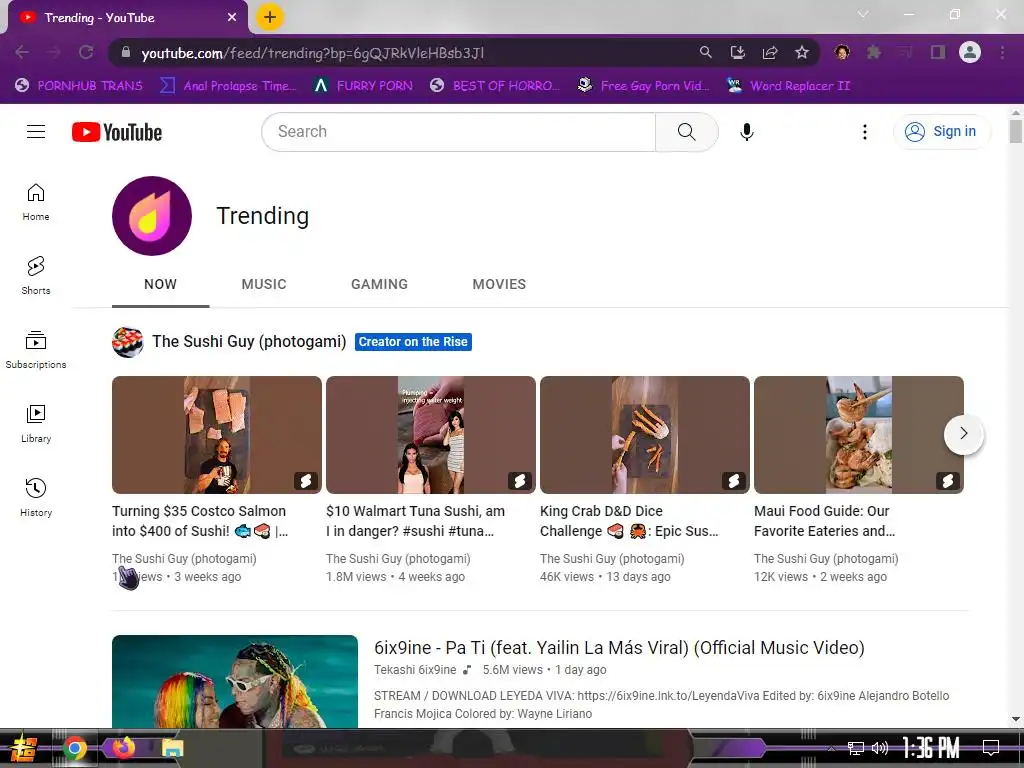Open King Crab dice challenge thumbnail
Viewport: 1024px width, 768px height.
pyautogui.click(x=645, y=435)
